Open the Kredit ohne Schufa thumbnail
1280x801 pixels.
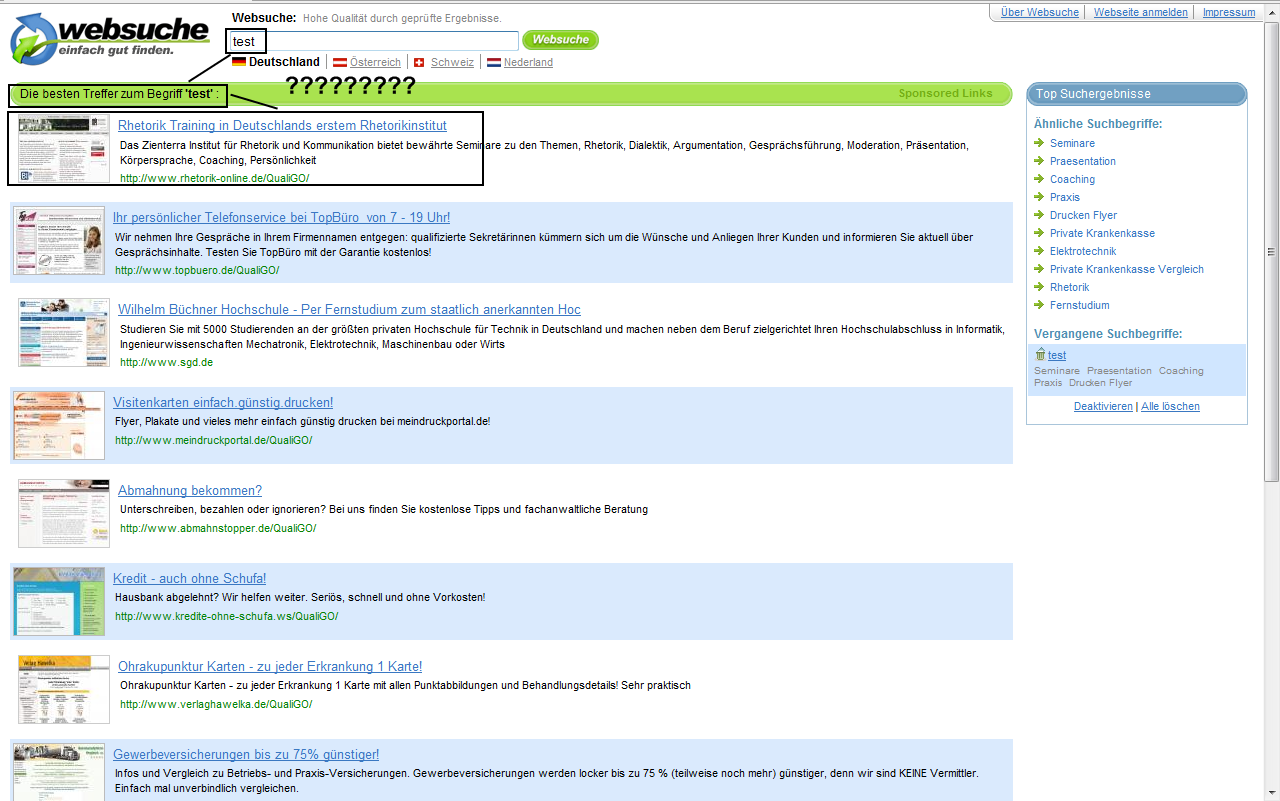(59, 601)
